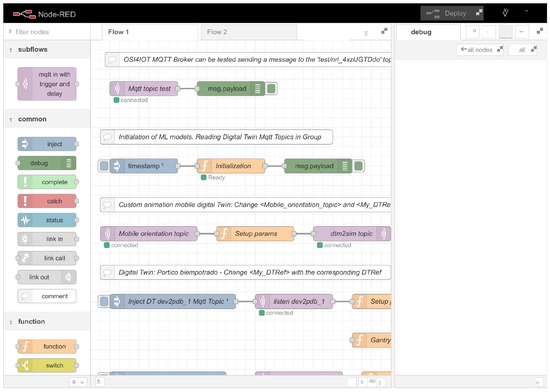Open the user icon in header

(x=505, y=13)
